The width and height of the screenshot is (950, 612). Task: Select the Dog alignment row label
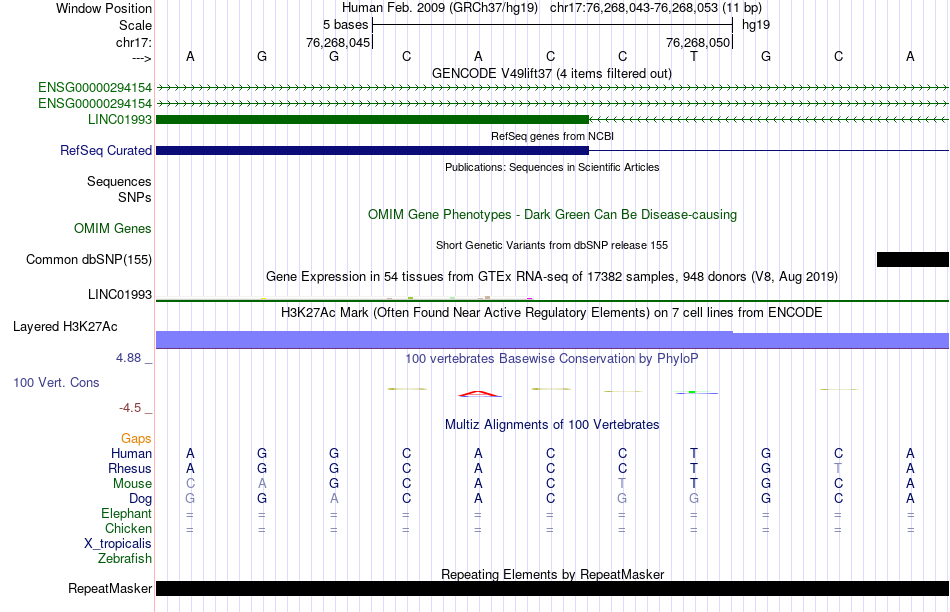click(x=140, y=499)
